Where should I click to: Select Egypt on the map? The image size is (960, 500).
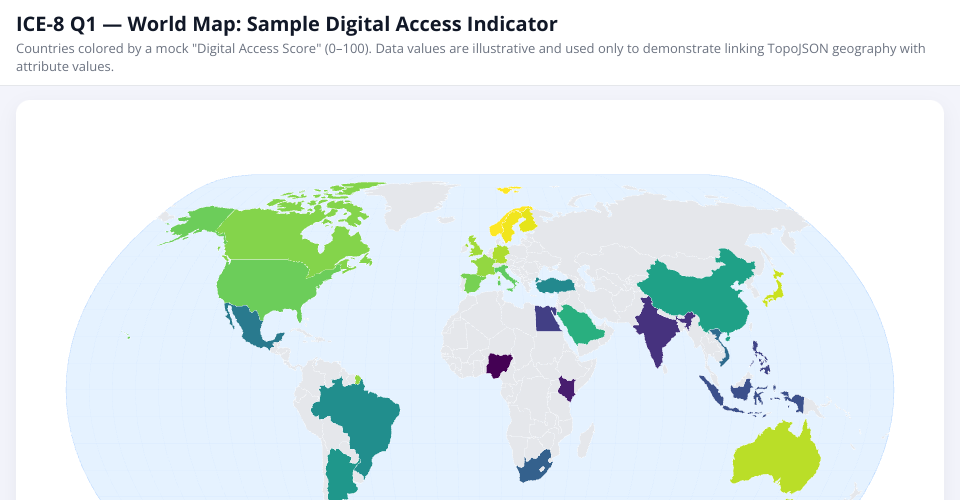(x=544, y=319)
